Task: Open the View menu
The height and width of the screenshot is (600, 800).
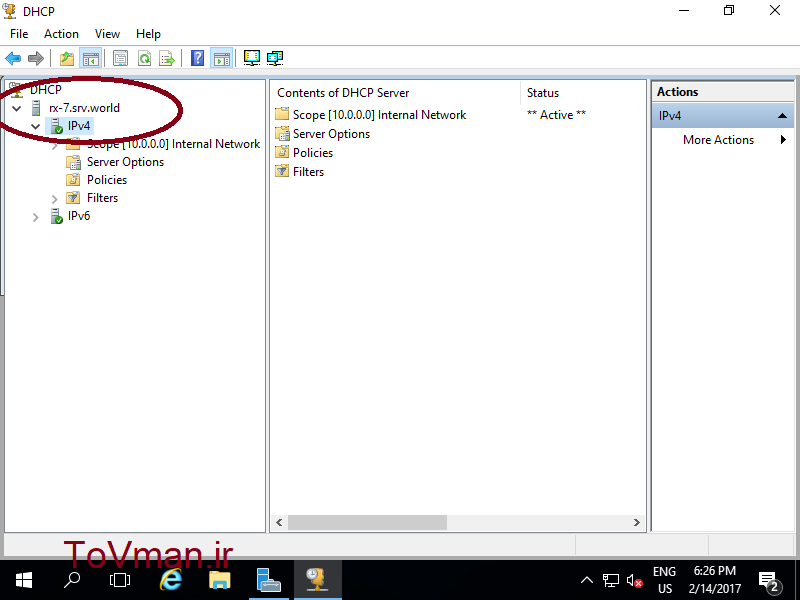Action: pyautogui.click(x=108, y=34)
